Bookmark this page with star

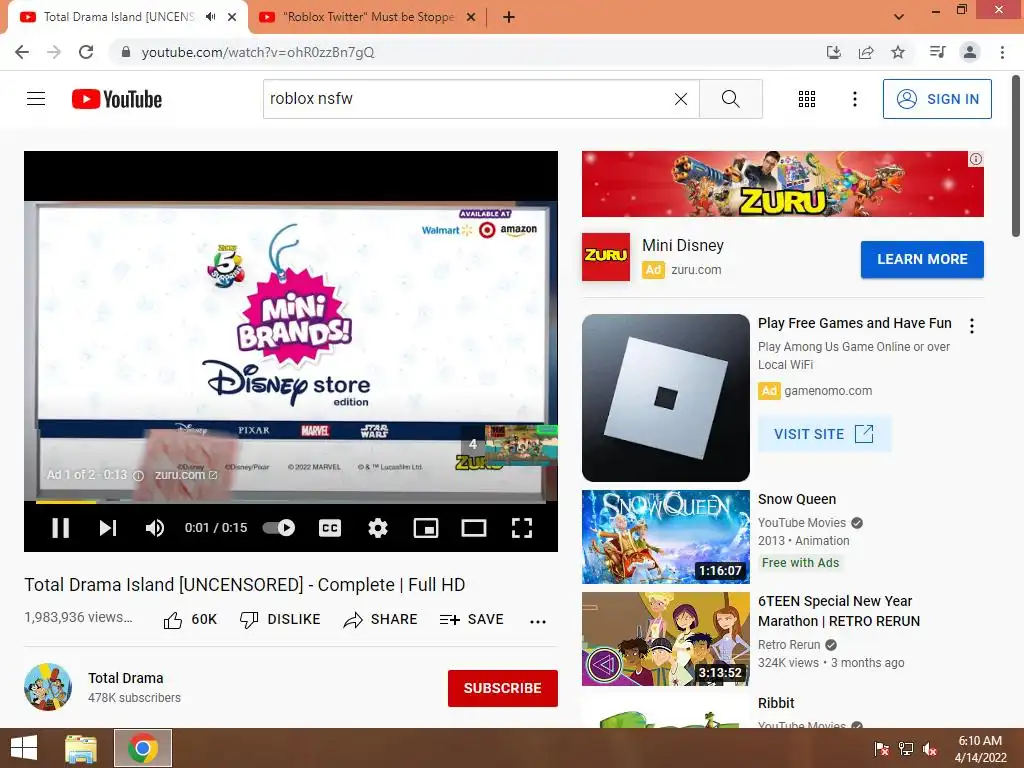tap(898, 52)
